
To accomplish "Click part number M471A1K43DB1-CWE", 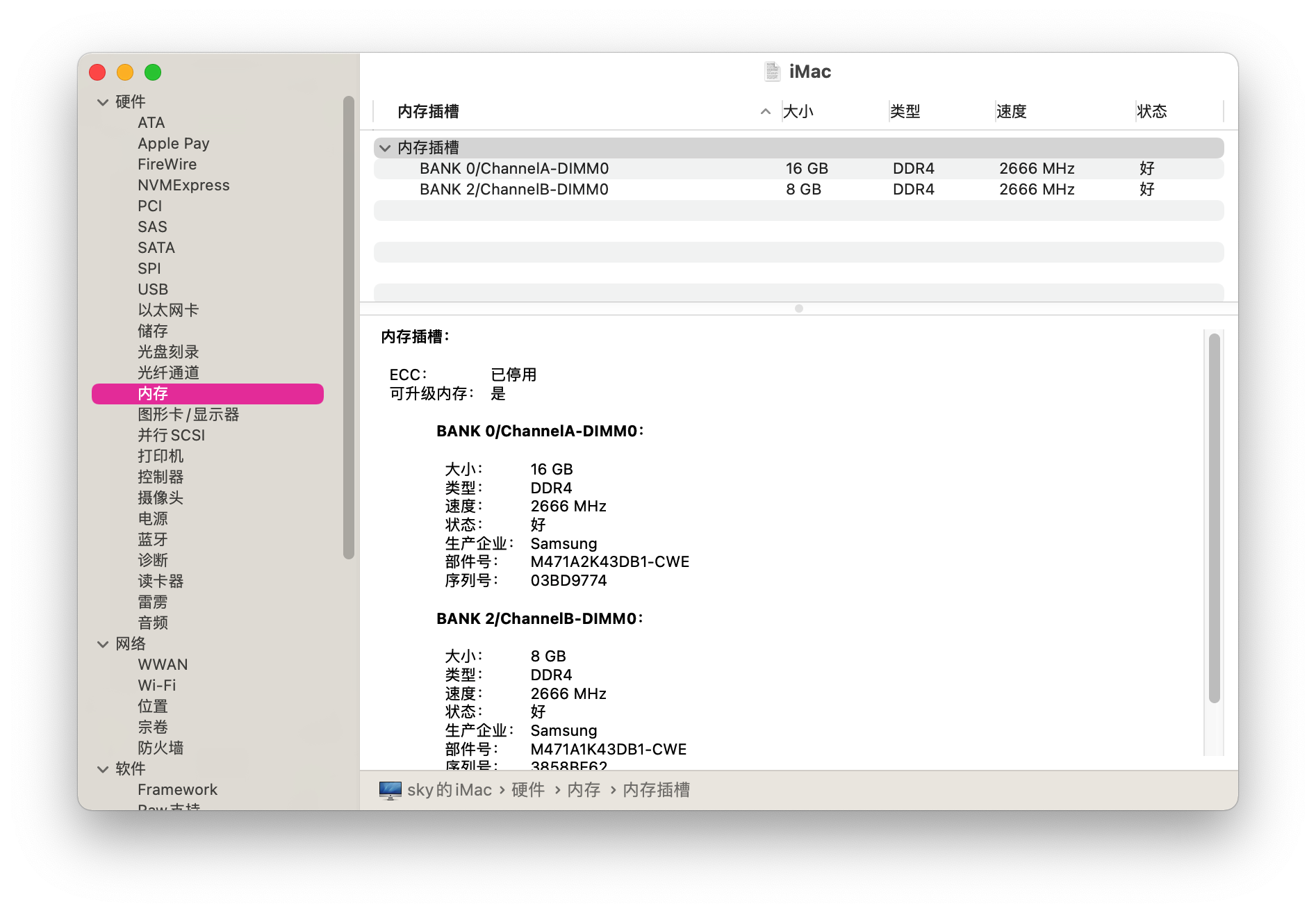I will pyautogui.click(x=609, y=750).
